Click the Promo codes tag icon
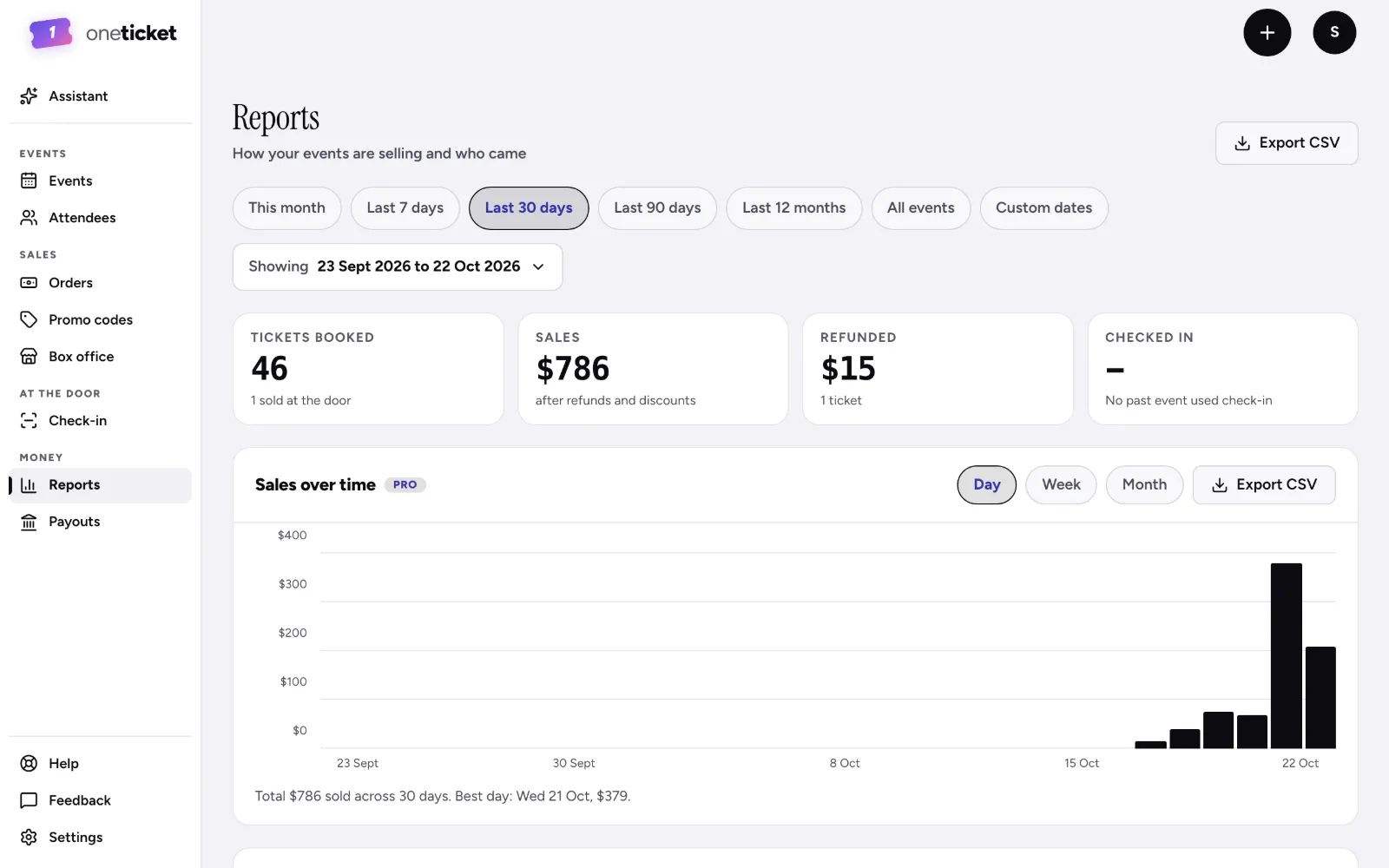Screen dimensions: 1389x868 29,319
